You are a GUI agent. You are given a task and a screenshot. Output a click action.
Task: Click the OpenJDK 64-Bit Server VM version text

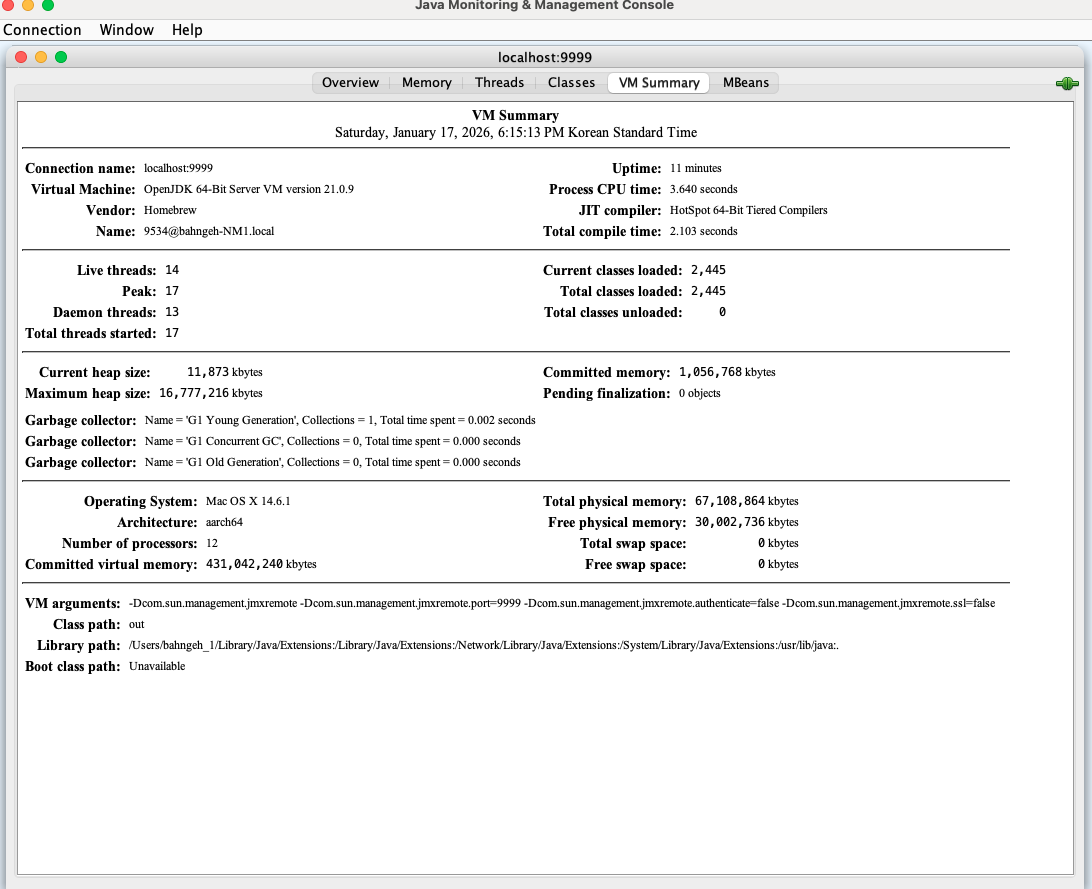point(249,189)
